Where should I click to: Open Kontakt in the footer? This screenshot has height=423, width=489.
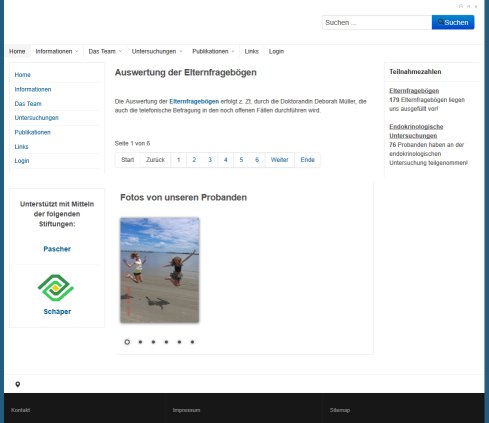click(20, 410)
